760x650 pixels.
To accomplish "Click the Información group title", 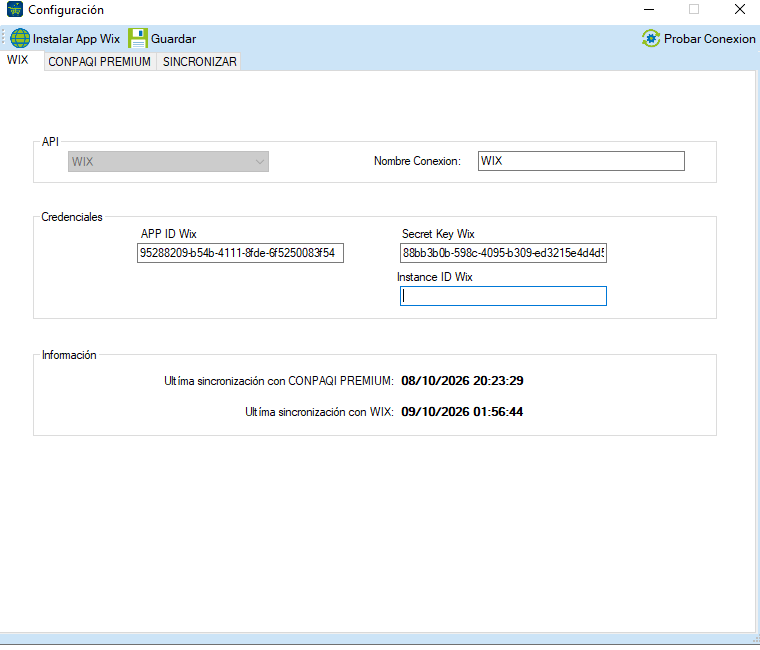I will 69,355.
